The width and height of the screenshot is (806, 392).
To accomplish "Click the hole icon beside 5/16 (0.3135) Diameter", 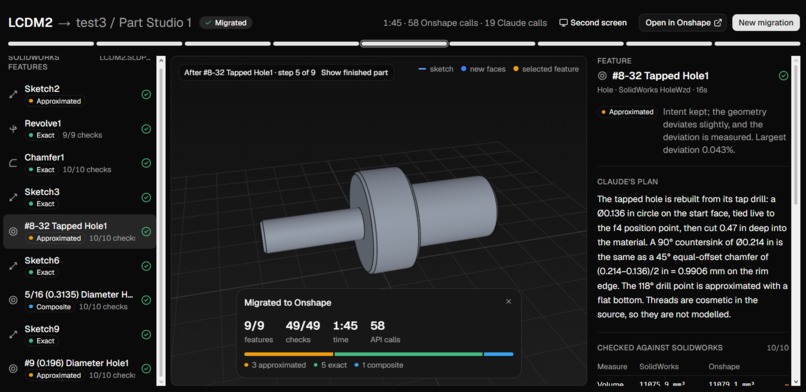I will (13, 300).
